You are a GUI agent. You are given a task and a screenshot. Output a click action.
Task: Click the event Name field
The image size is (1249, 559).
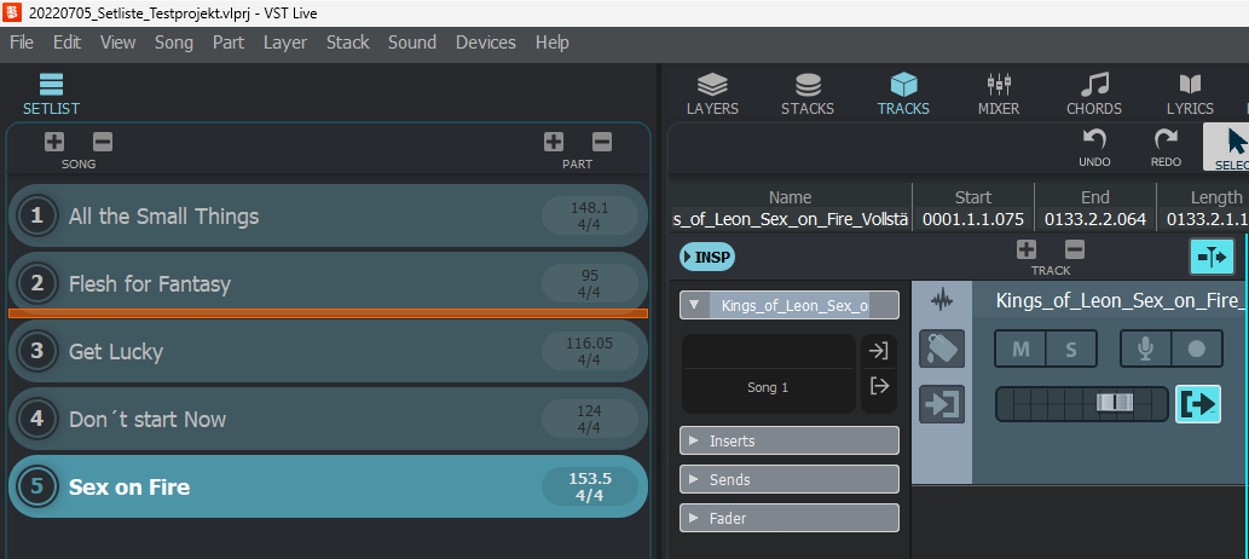[x=791, y=219]
